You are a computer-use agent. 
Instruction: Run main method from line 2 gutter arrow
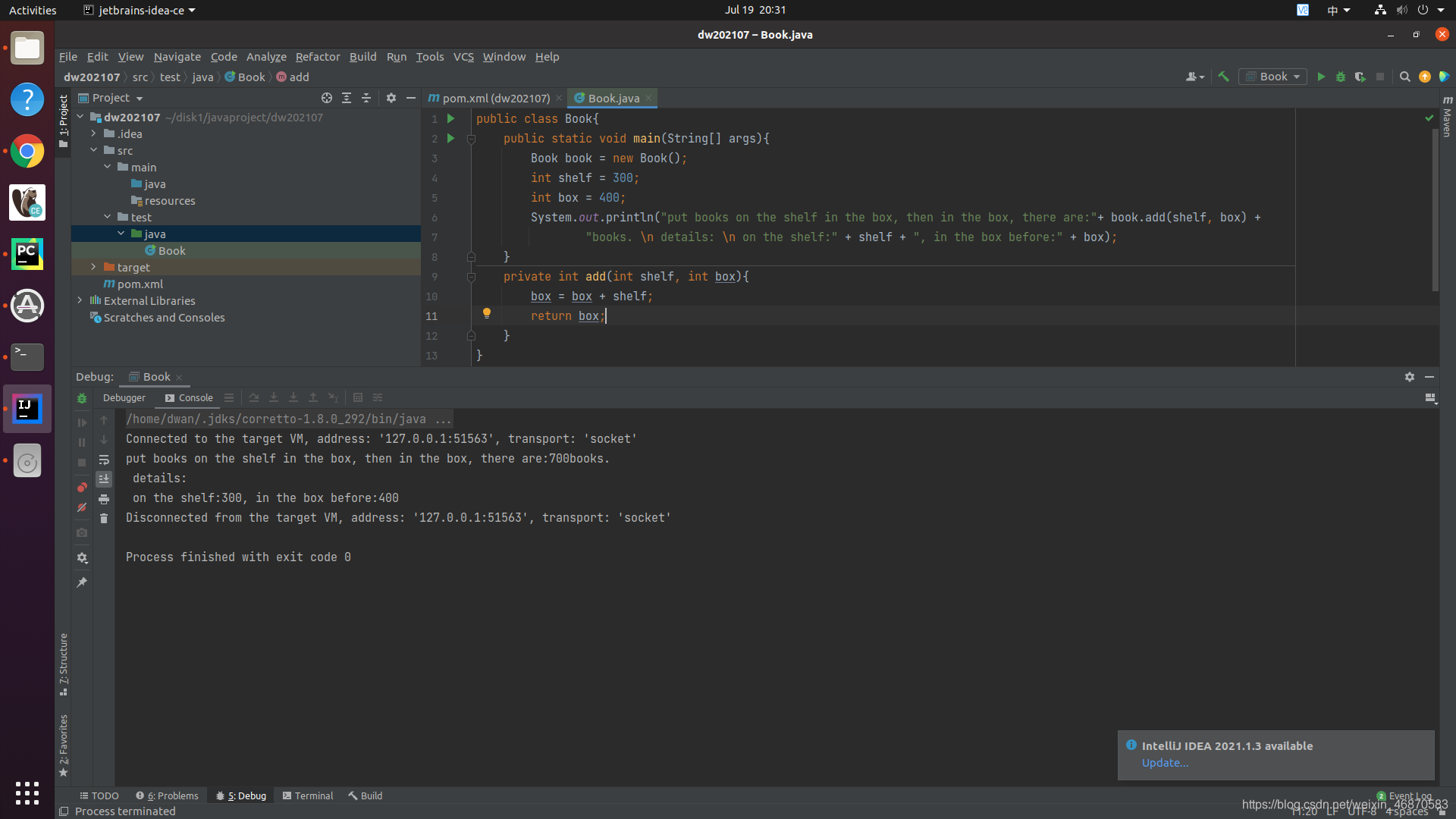coord(451,138)
